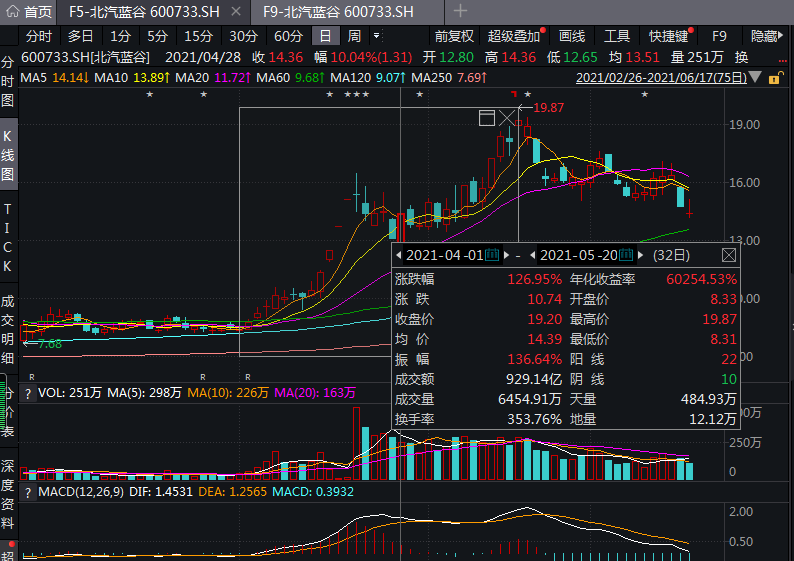Close the chart selection box X
This screenshot has height=561, width=794.
[x=506, y=118]
